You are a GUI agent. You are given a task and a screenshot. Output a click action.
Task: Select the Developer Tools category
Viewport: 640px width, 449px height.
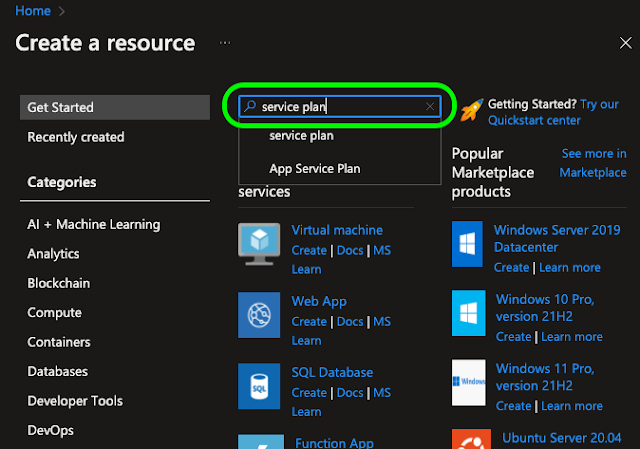click(75, 401)
